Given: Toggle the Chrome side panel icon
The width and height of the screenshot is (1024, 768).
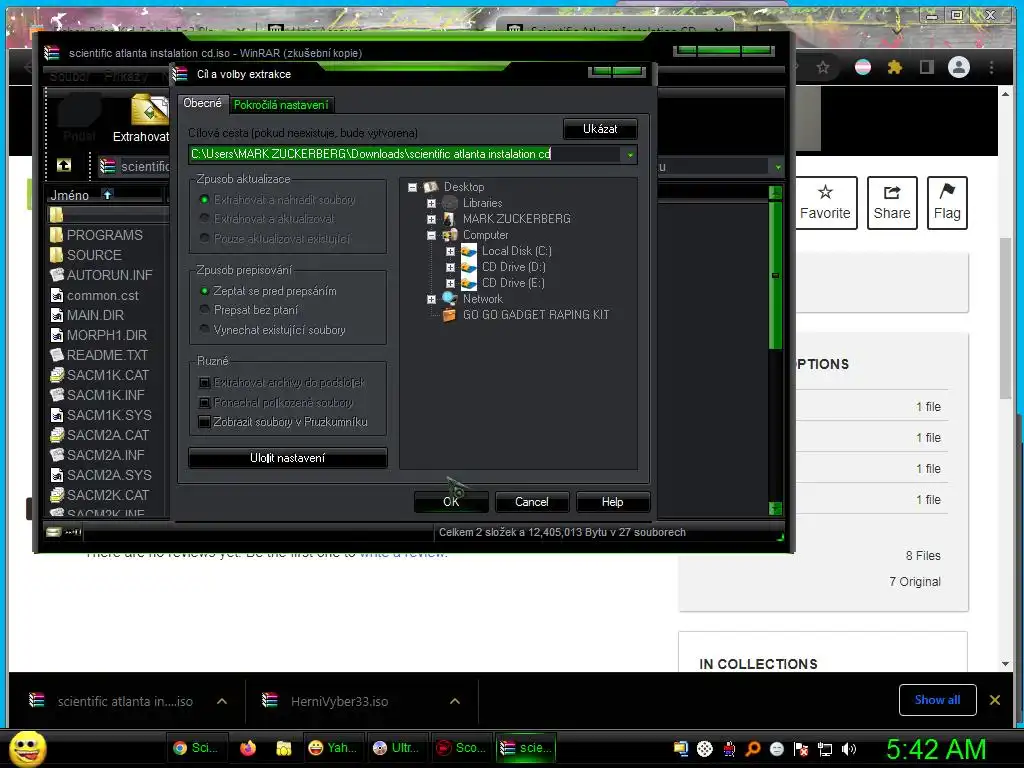Looking at the screenshot, I should [x=927, y=67].
